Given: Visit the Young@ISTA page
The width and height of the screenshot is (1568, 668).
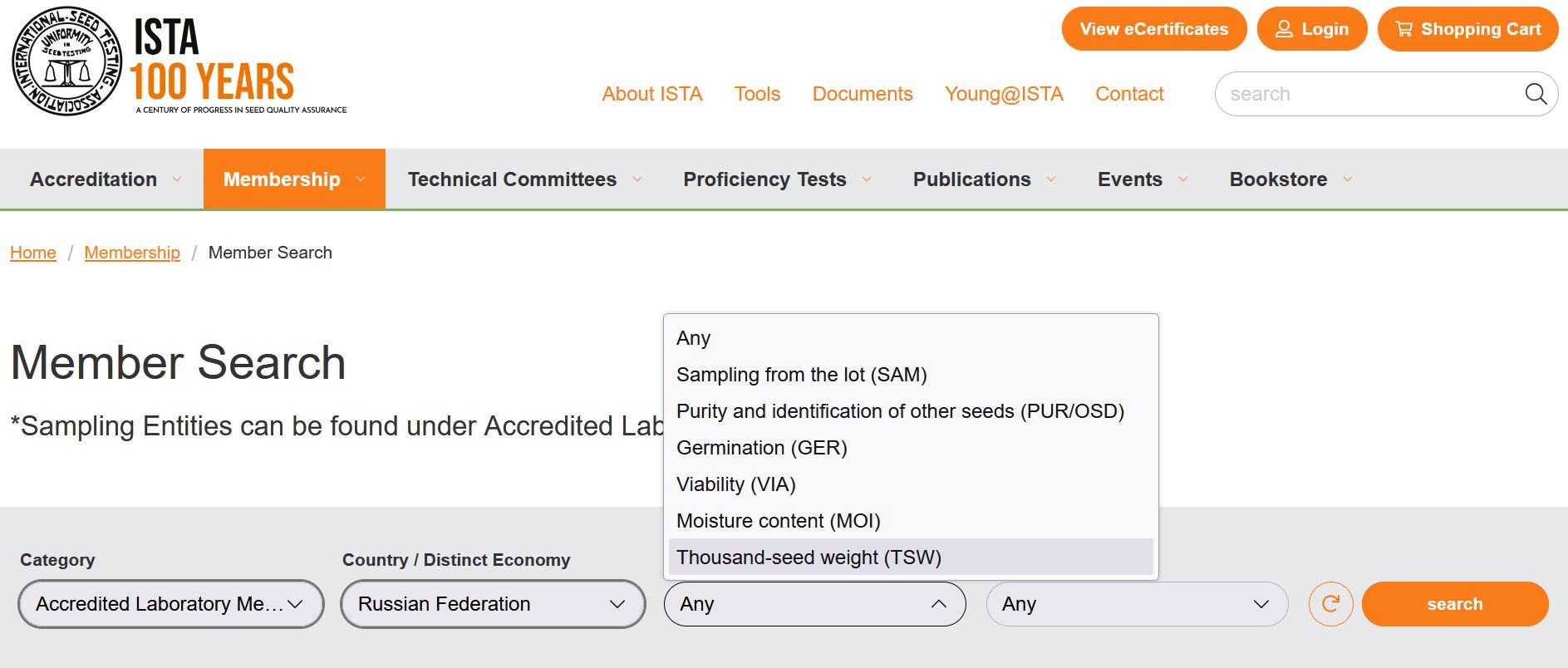Looking at the screenshot, I should tap(1004, 94).
